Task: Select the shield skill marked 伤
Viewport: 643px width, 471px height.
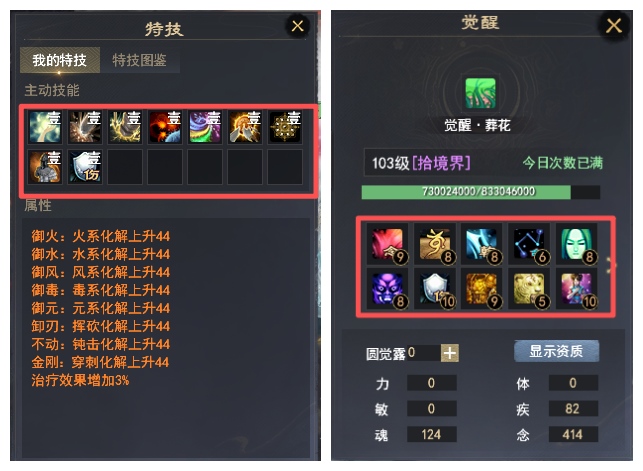Action: [85, 167]
